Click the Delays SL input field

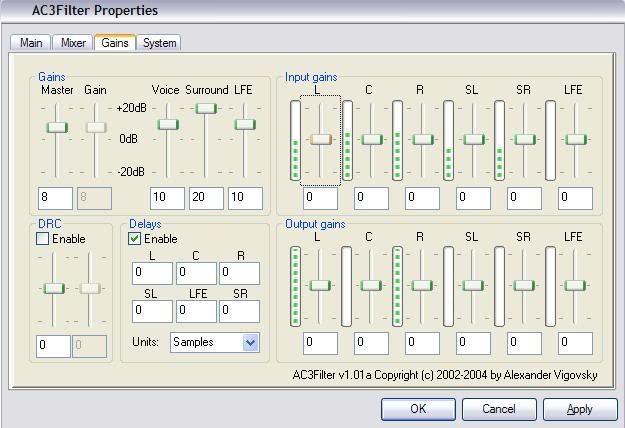click(152, 311)
